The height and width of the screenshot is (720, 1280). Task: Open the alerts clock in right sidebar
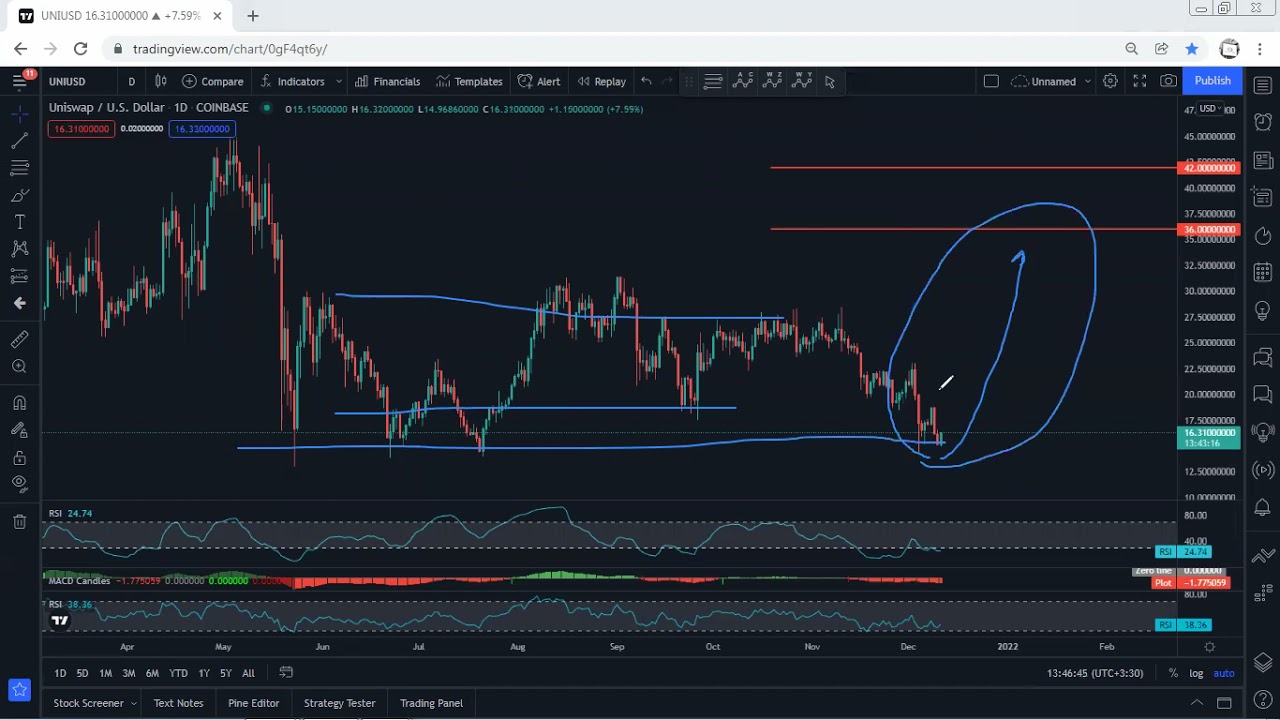pos(1262,121)
